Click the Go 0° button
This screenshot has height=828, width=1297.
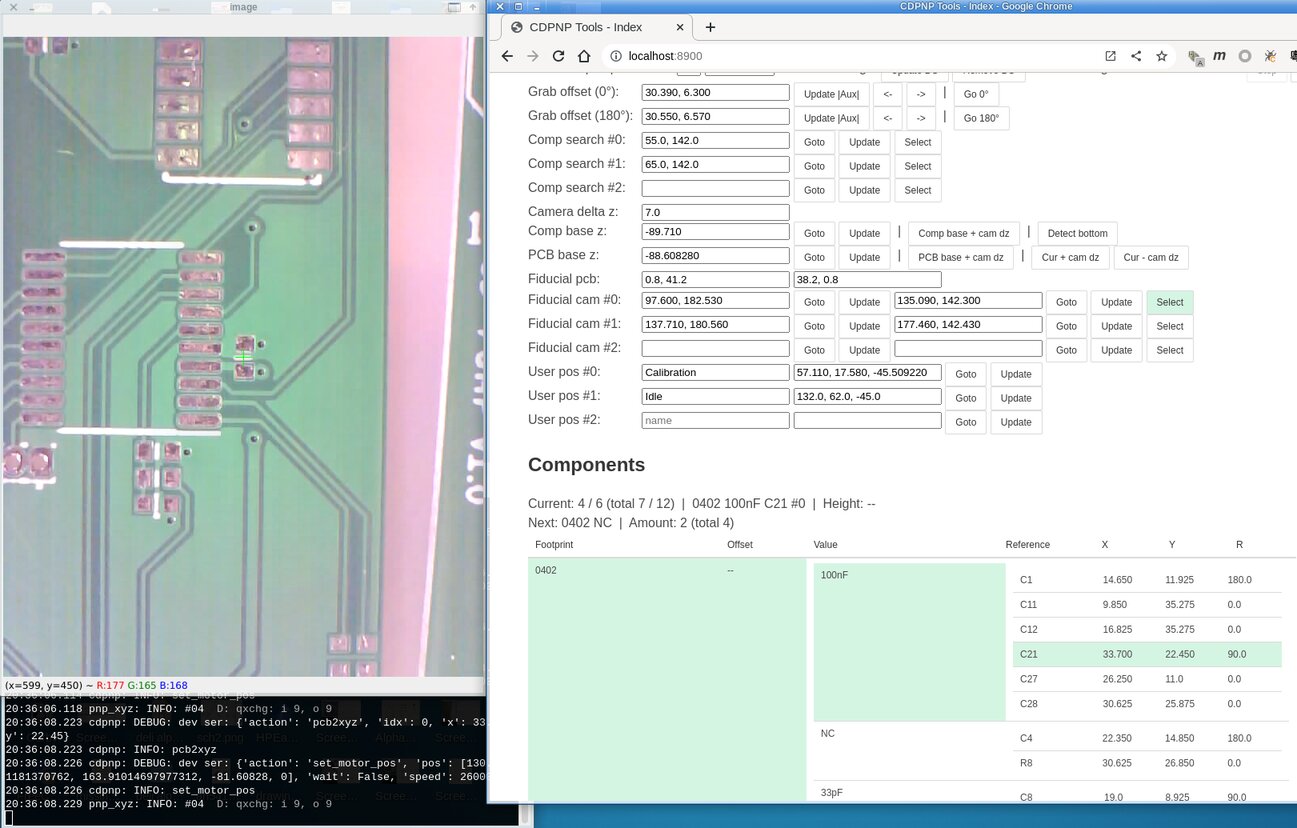975,94
